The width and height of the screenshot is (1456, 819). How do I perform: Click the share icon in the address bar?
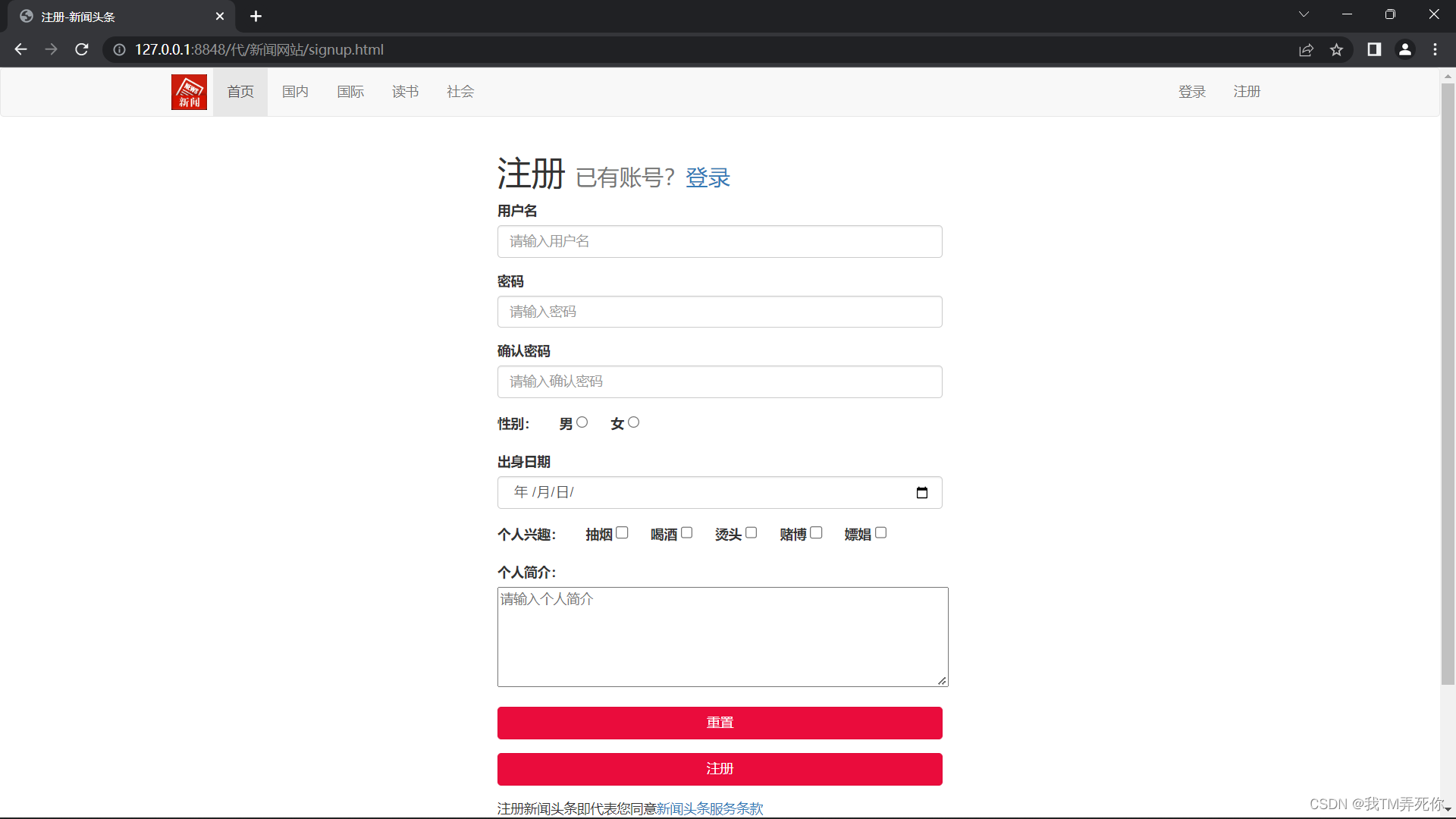click(x=1307, y=49)
